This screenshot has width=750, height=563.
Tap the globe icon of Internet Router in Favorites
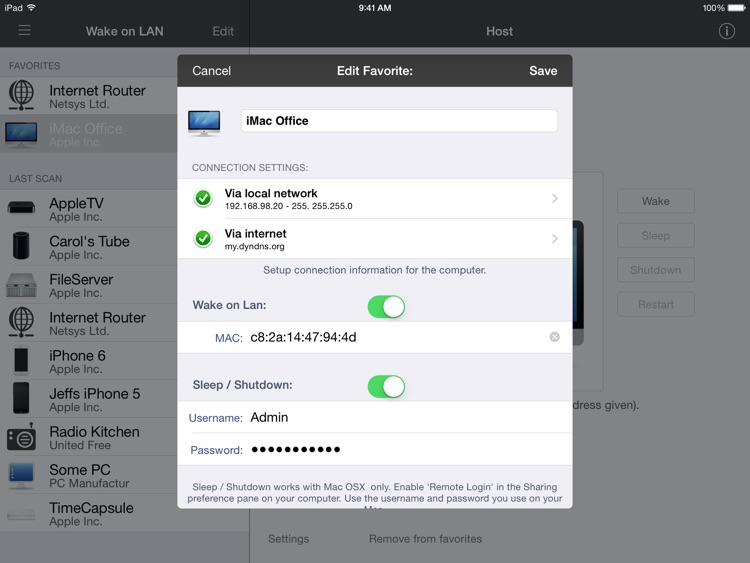[21, 95]
